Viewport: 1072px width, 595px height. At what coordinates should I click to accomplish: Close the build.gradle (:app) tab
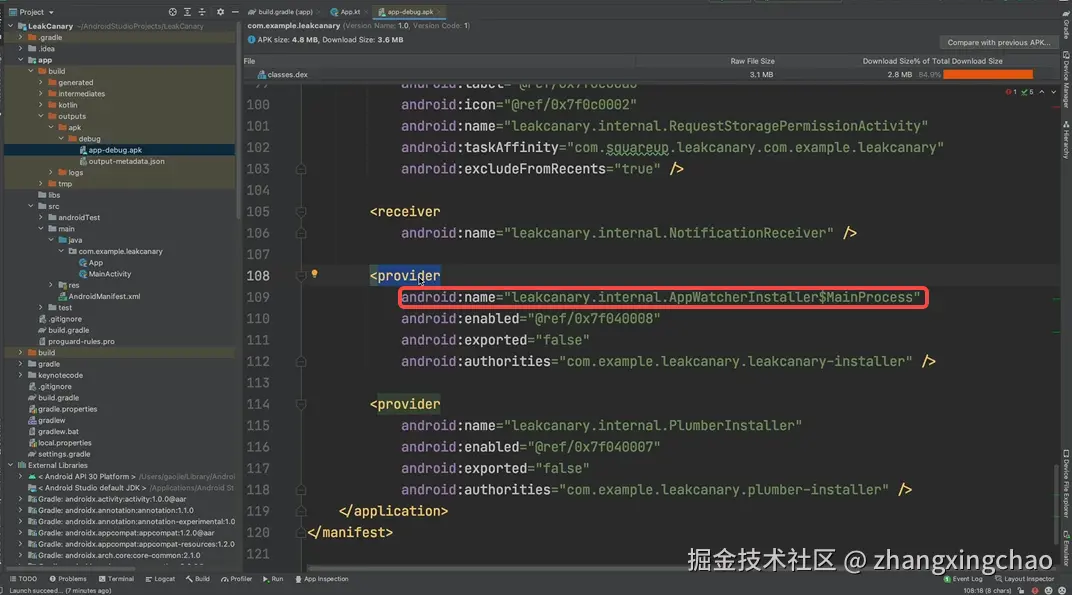pos(319,12)
